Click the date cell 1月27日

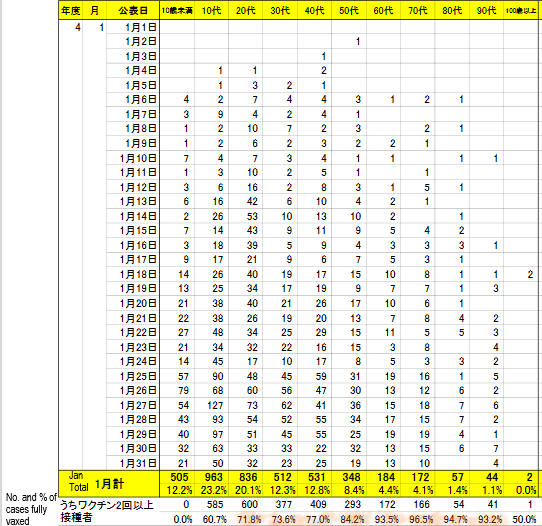tap(133, 405)
